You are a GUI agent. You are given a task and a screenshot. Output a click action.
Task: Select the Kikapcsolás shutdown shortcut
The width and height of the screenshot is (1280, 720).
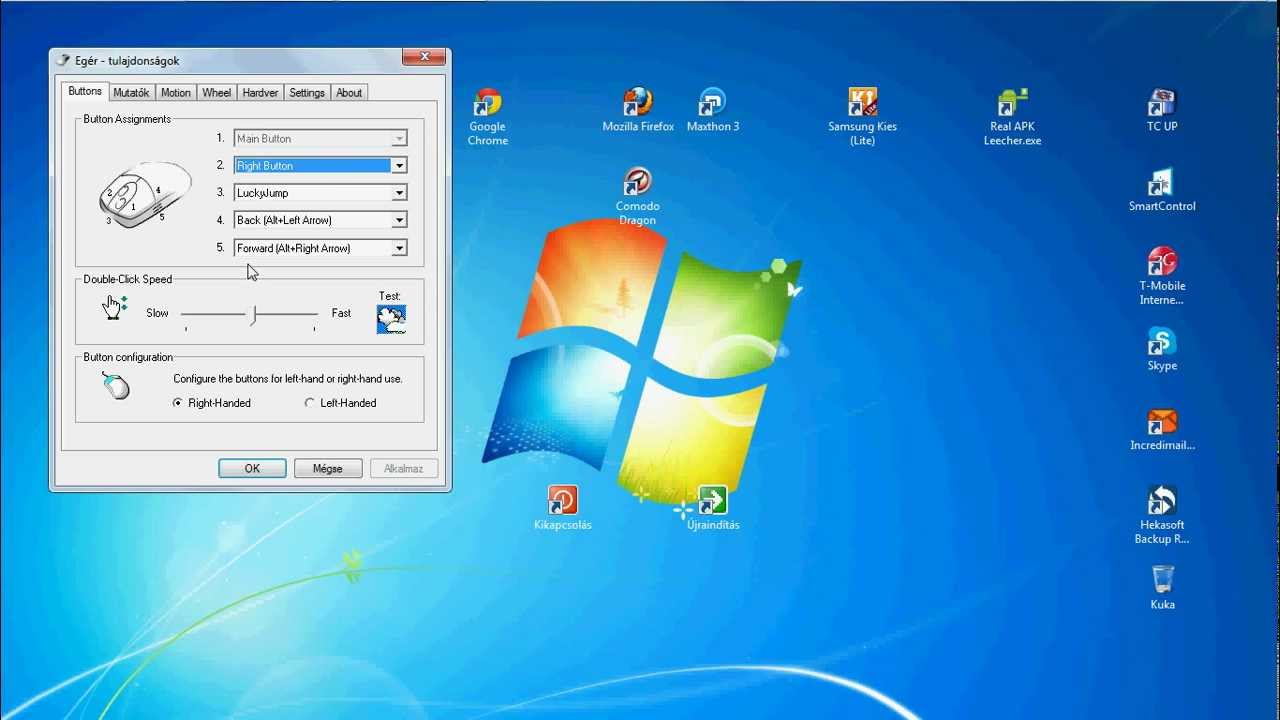(x=563, y=508)
